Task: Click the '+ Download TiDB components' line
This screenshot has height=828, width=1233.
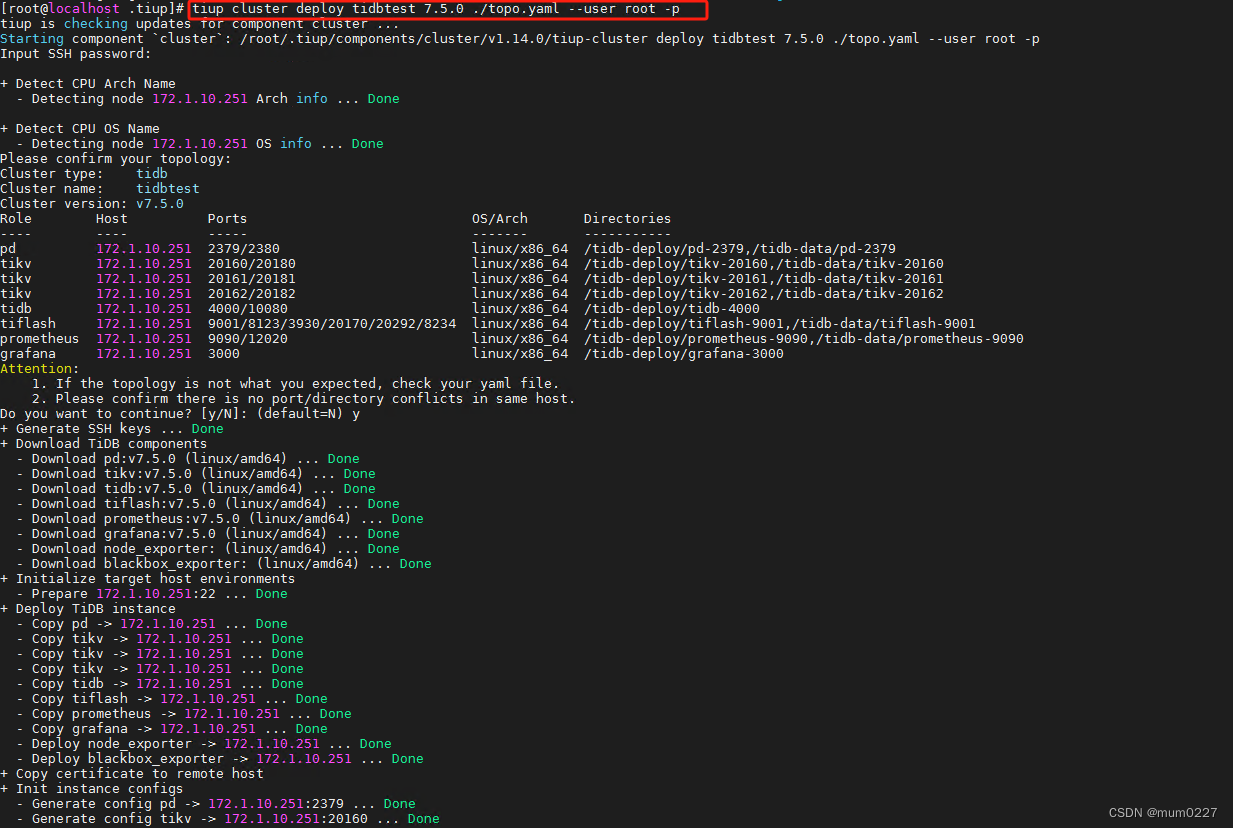Action: [104, 444]
